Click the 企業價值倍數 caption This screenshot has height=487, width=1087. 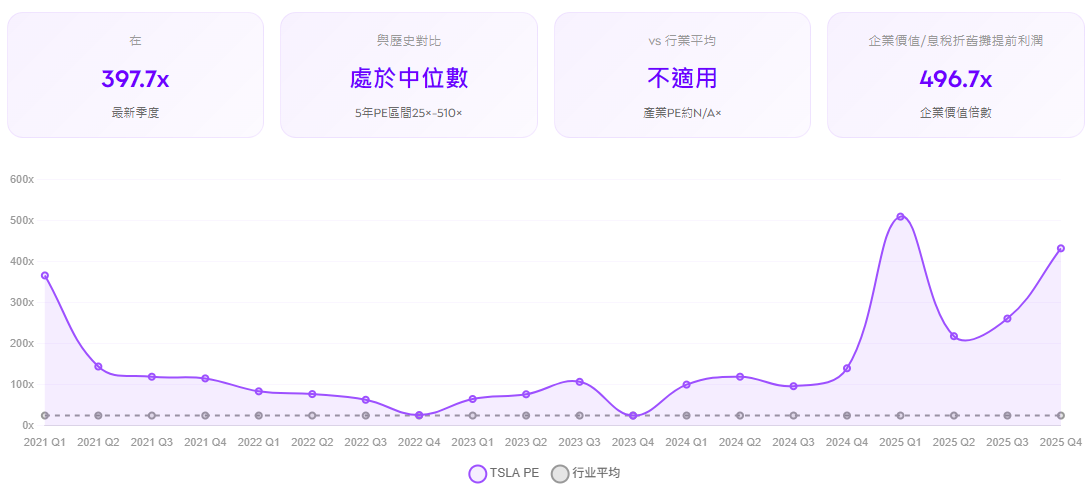click(x=955, y=112)
